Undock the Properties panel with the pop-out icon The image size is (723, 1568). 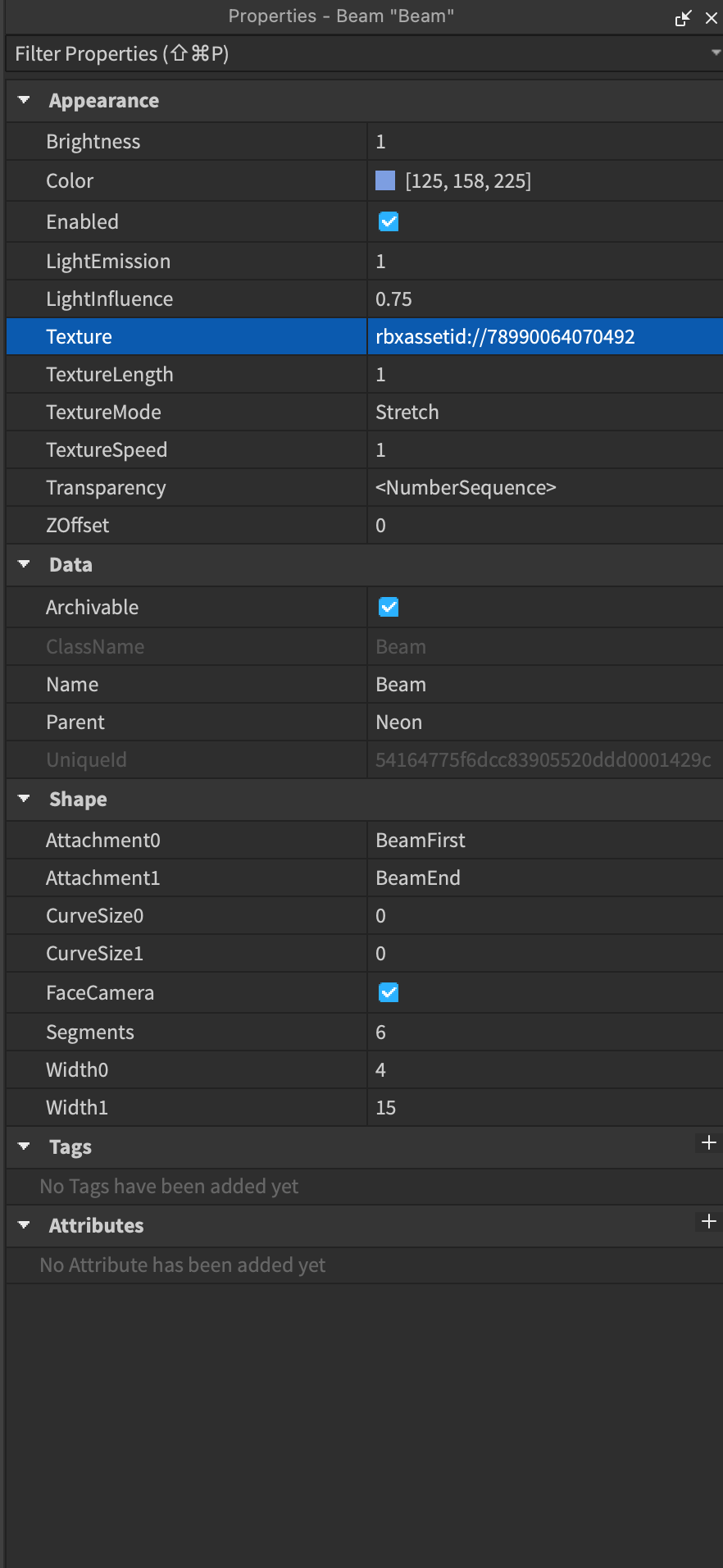click(x=684, y=17)
